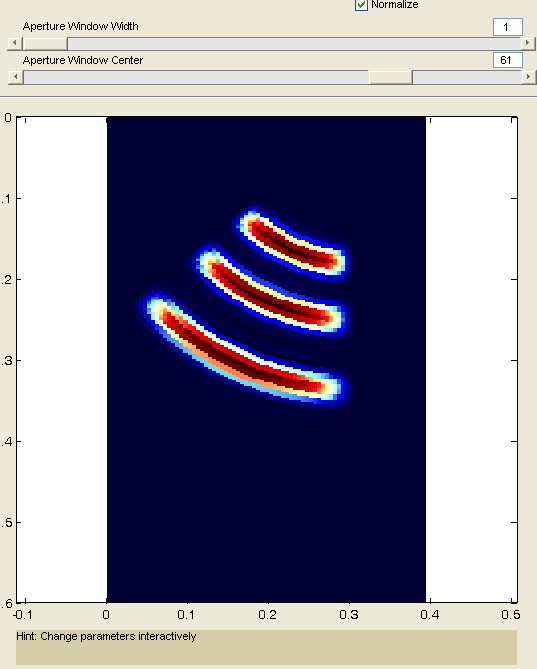Click the Center slider track right of the thumb

(x=467, y=77)
